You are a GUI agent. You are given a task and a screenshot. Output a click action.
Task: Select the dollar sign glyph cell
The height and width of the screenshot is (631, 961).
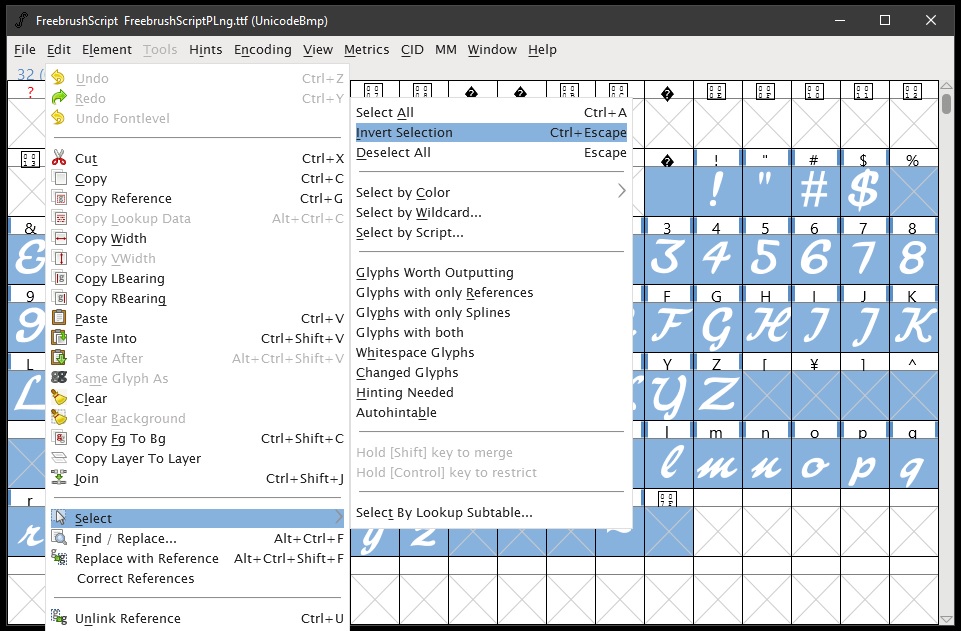864,191
